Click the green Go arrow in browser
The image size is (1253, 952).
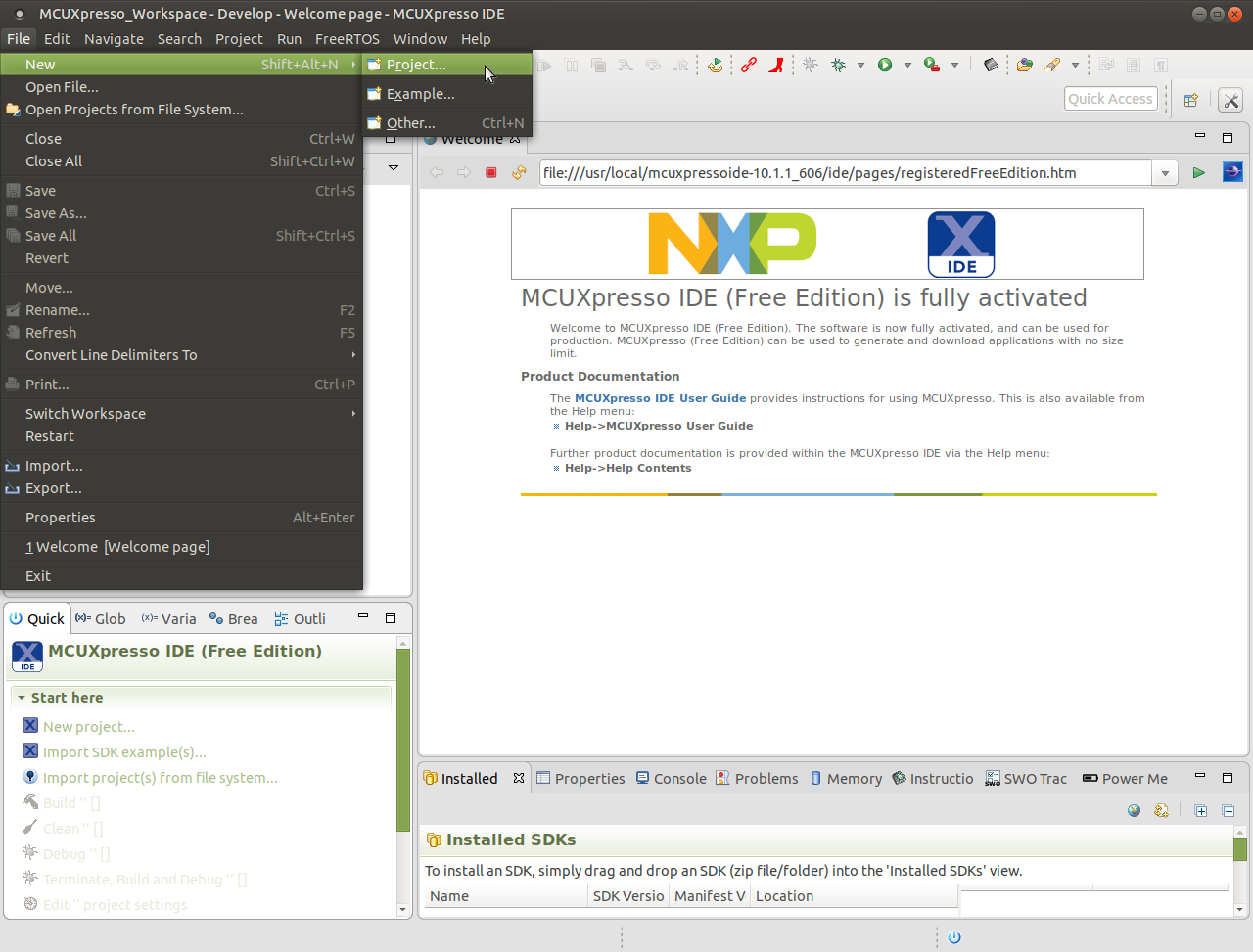coord(1198,173)
